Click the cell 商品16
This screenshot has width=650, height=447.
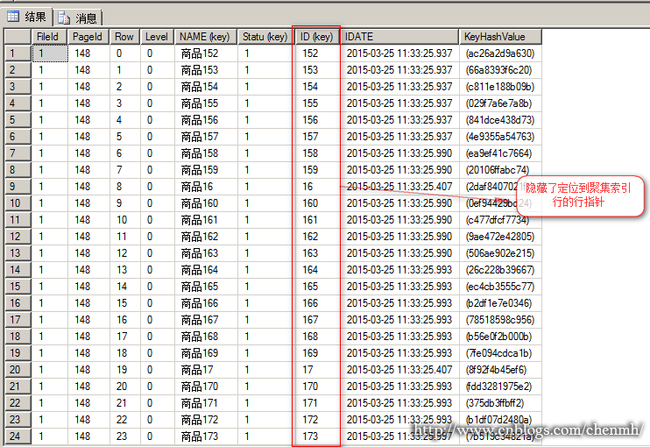[205, 187]
